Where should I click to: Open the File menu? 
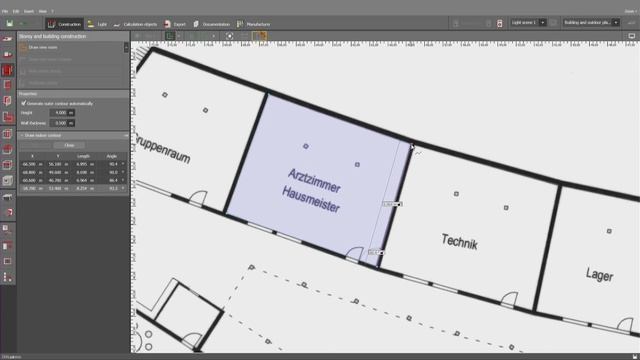click(5, 11)
